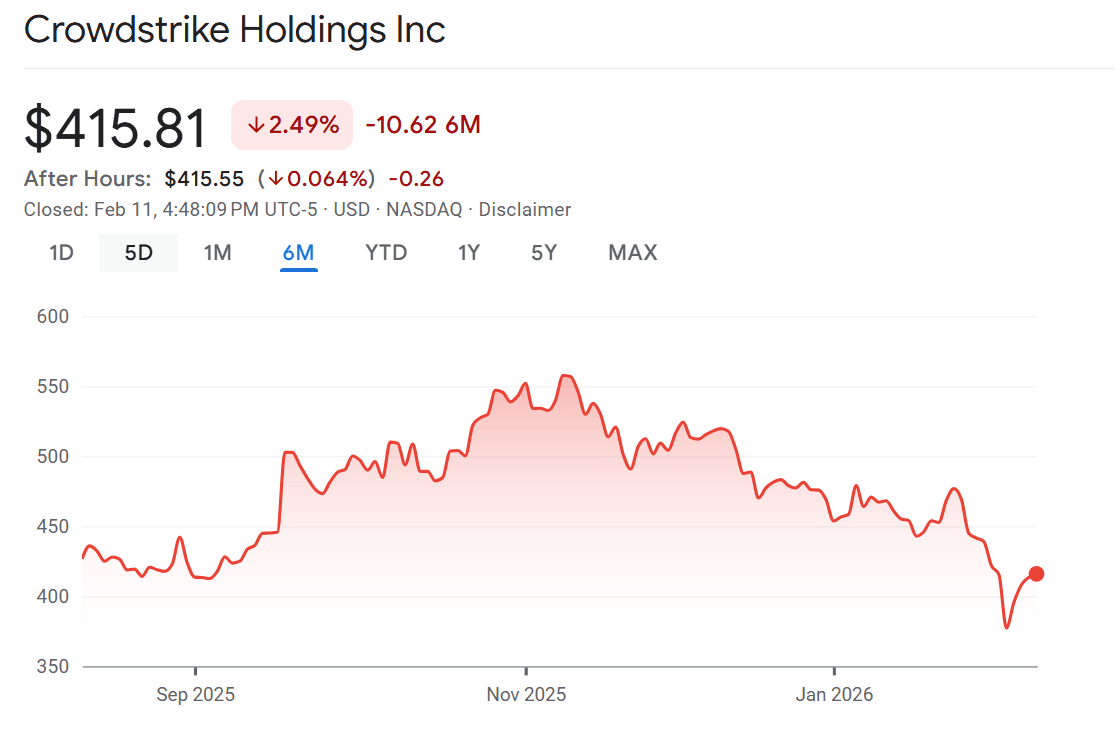Image resolution: width=1115 pixels, height=734 pixels.
Task: Switch to the 5D range tab
Action: (138, 253)
